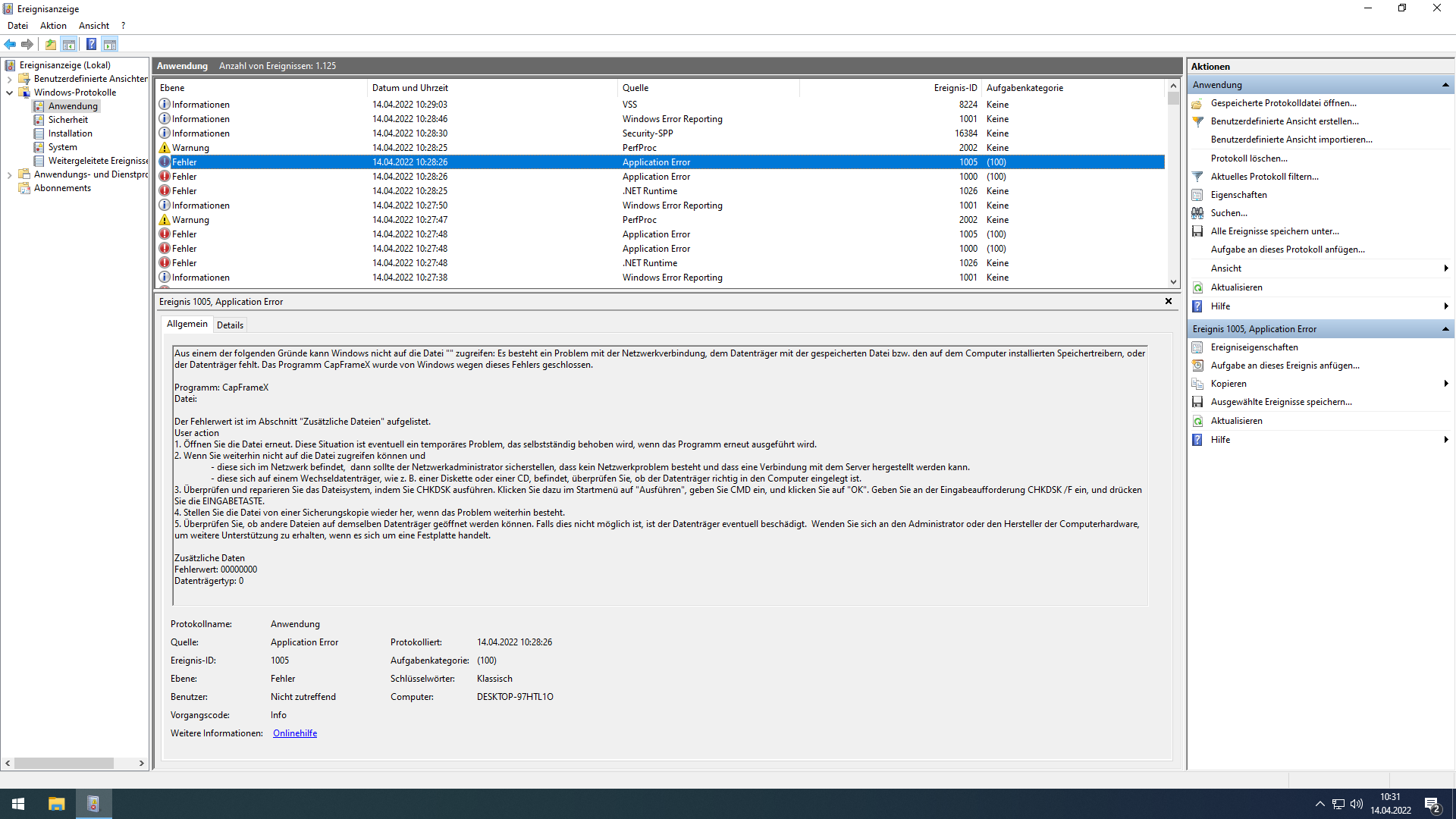Viewport: 1456px width, 819px height.
Task: Select .NET Runtime error at 10:28:25
Action: (x=660, y=191)
